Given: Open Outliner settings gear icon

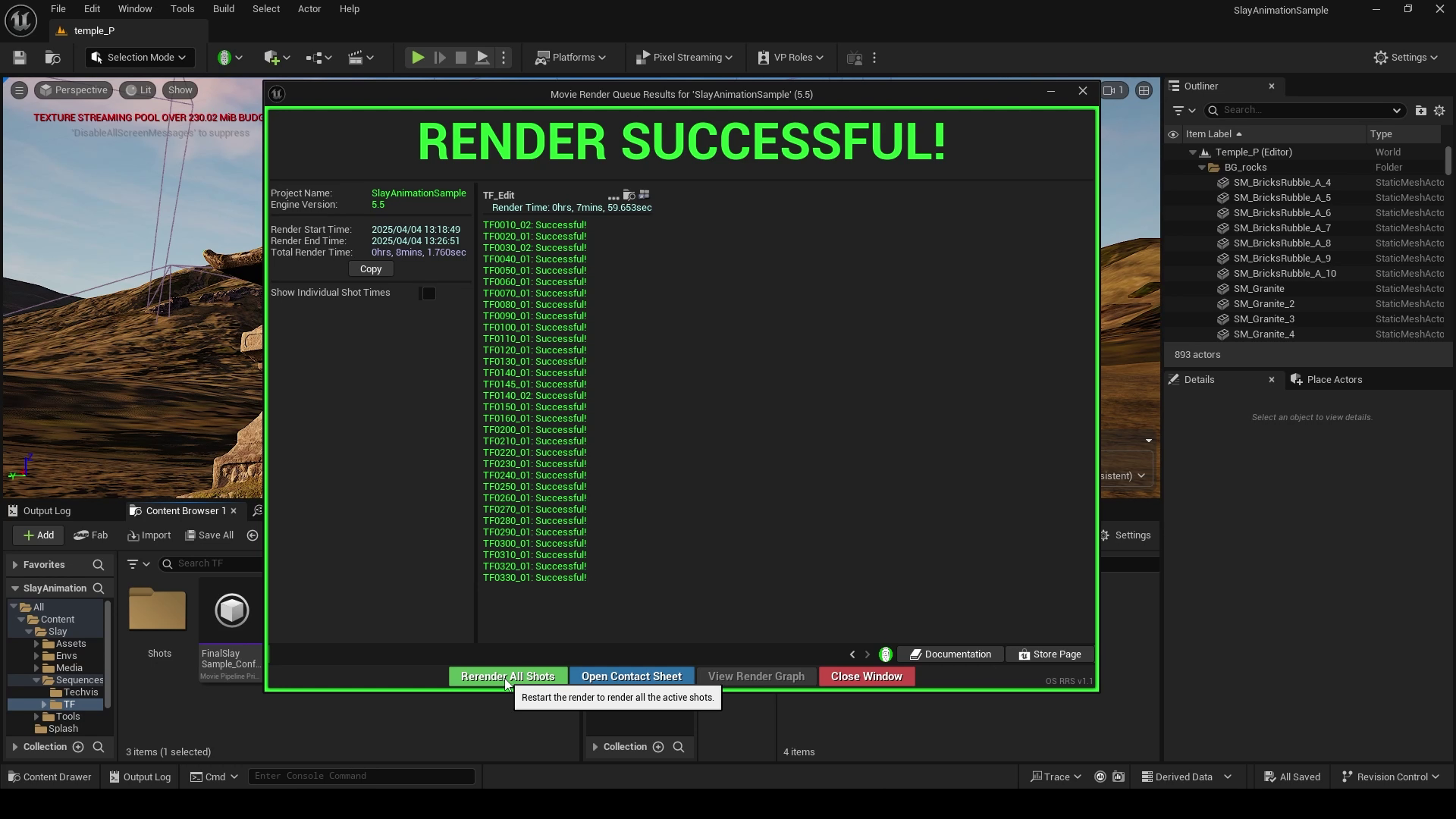Looking at the screenshot, I should tap(1439, 111).
